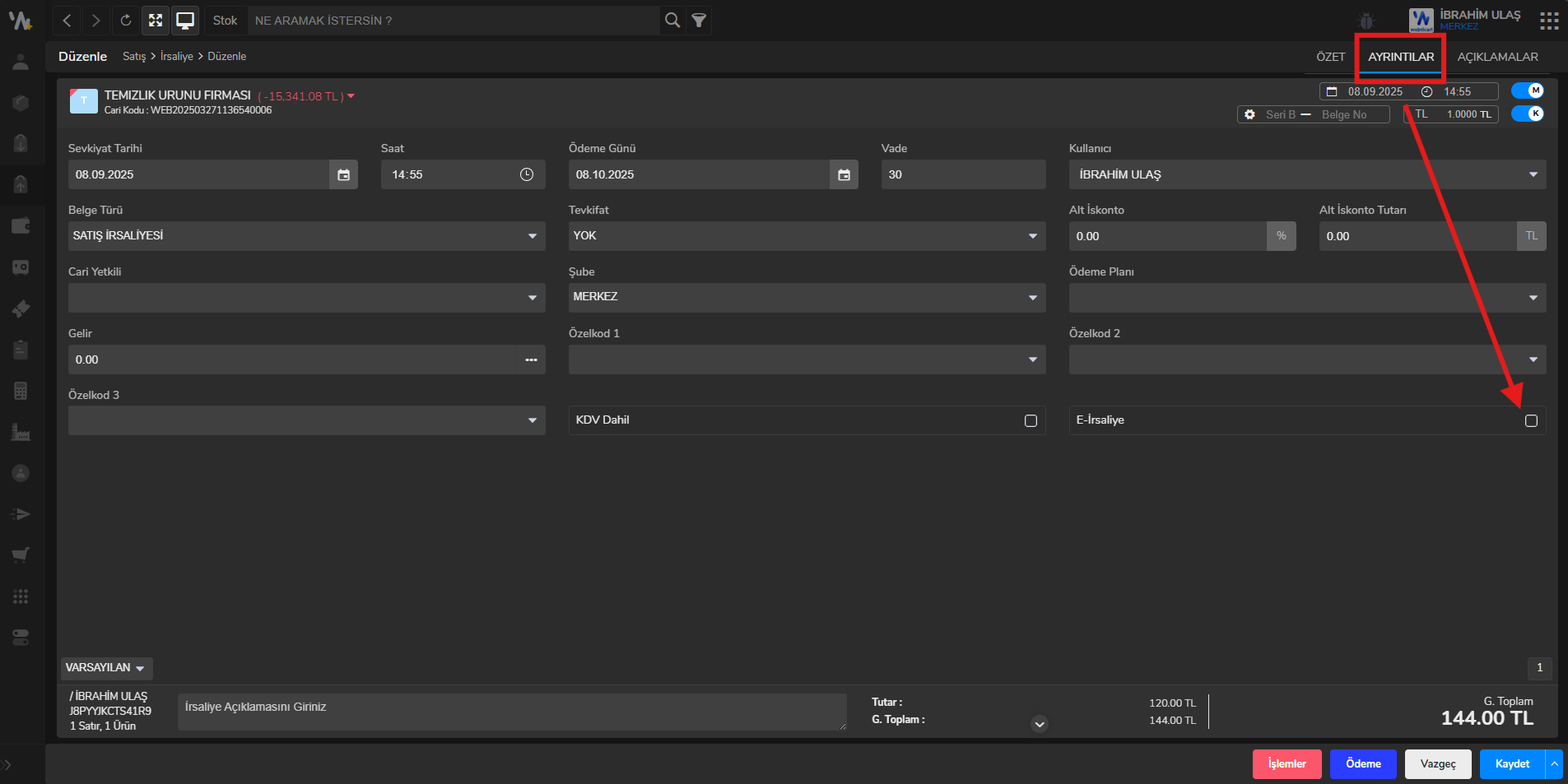
Task: Toggle the M switch
Action: (x=1528, y=90)
